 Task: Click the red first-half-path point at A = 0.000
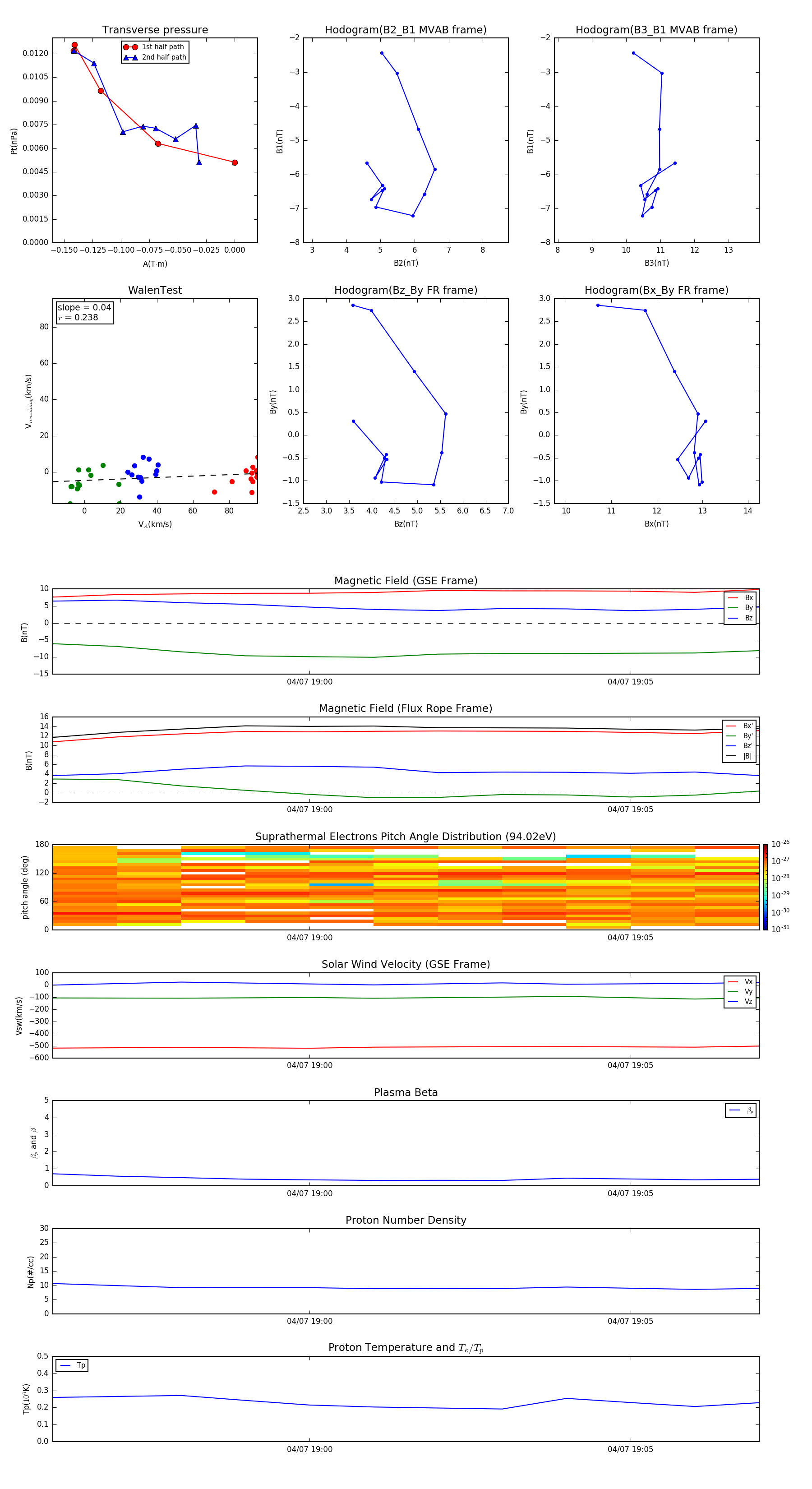tap(235, 162)
